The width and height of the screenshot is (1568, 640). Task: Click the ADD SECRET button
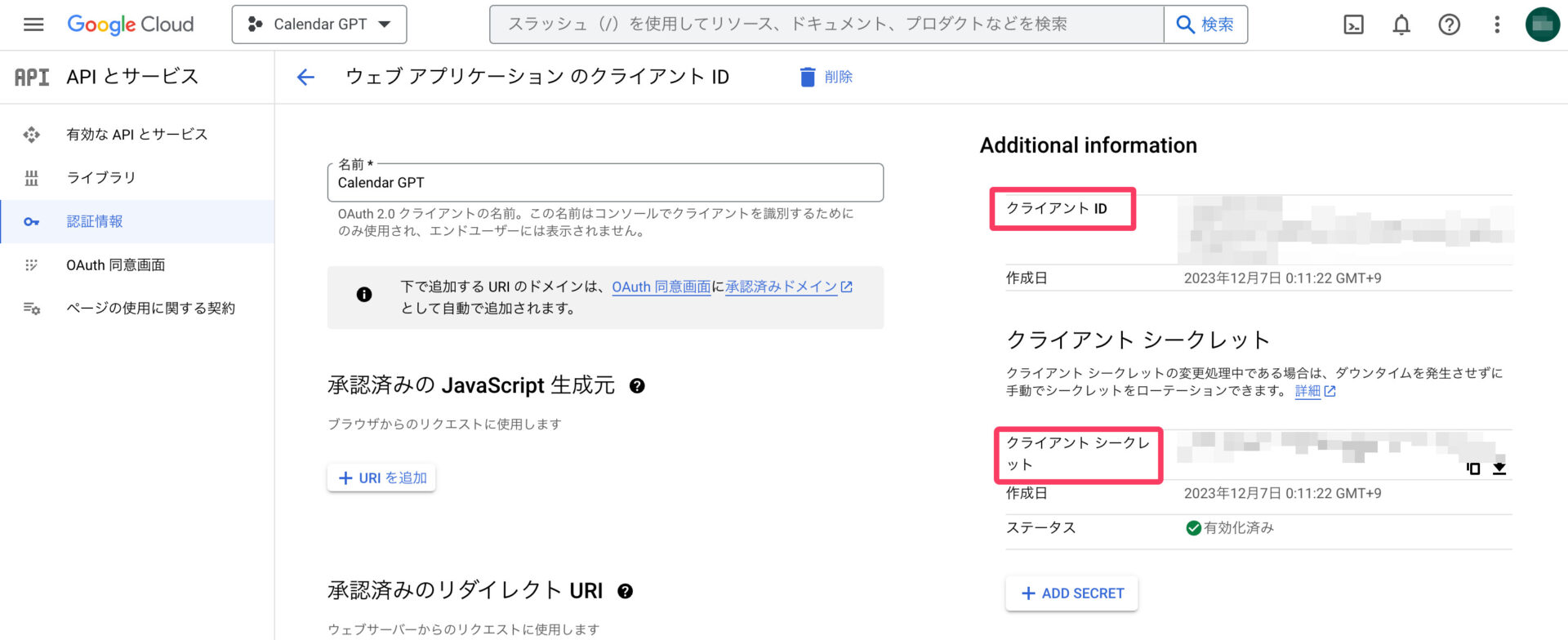1071,593
